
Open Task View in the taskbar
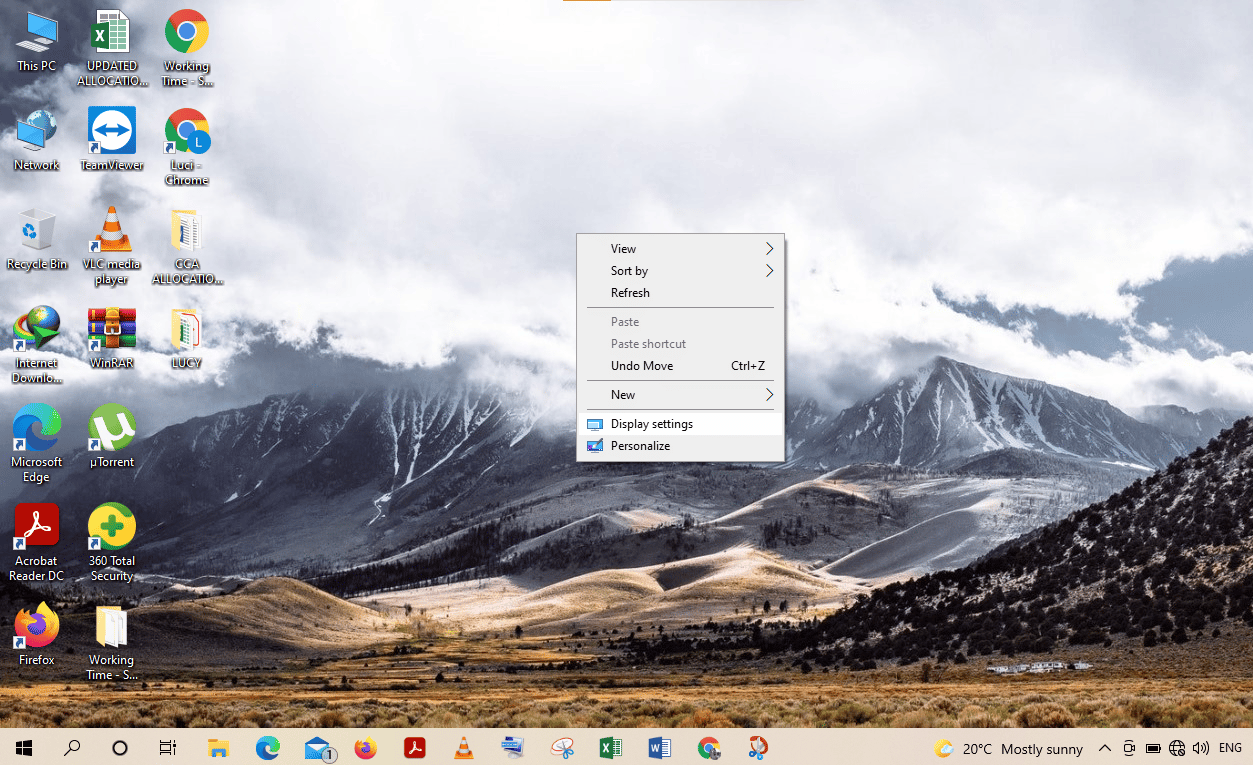[168, 747]
